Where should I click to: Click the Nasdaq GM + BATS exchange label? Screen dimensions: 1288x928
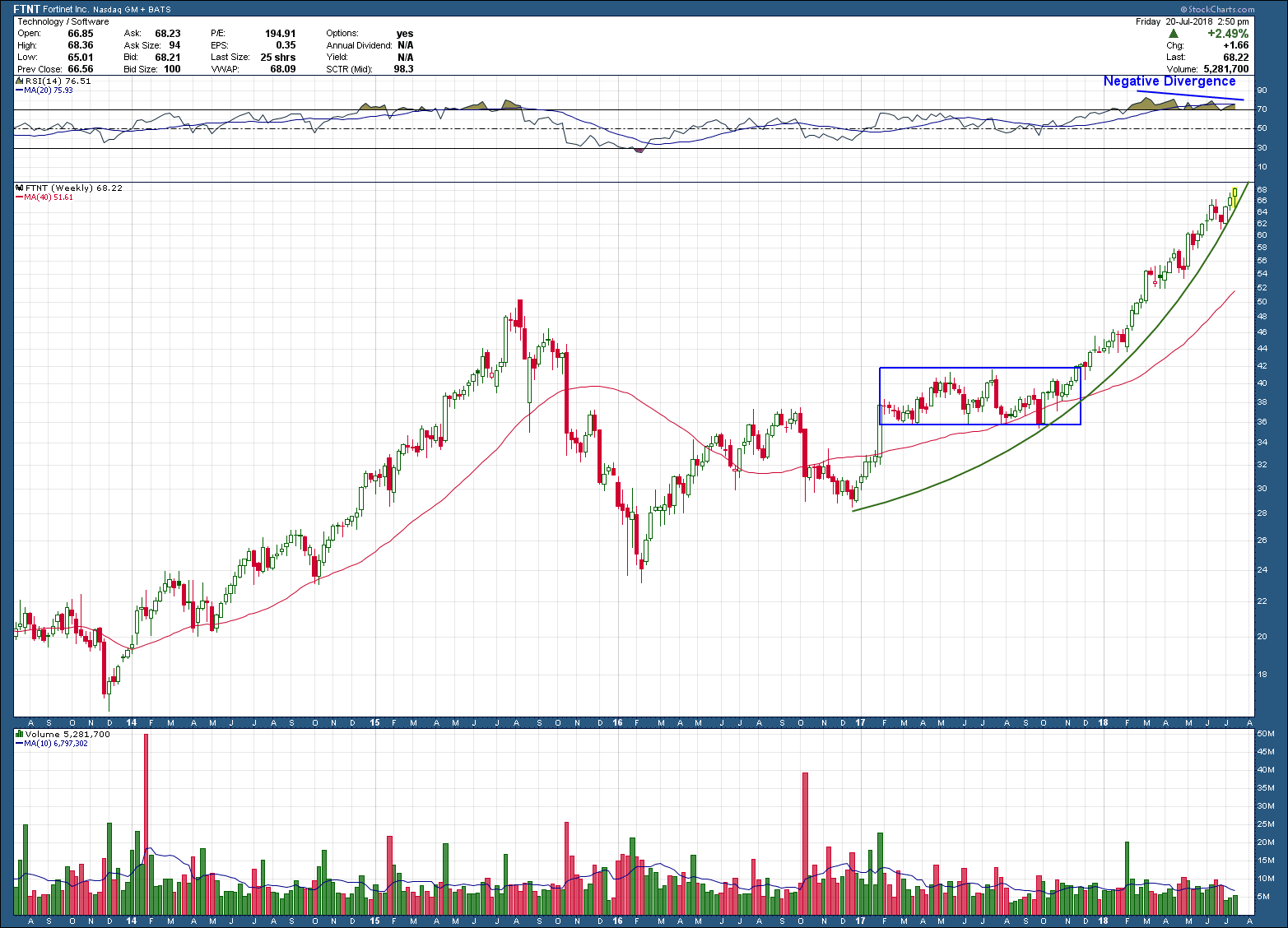132,10
